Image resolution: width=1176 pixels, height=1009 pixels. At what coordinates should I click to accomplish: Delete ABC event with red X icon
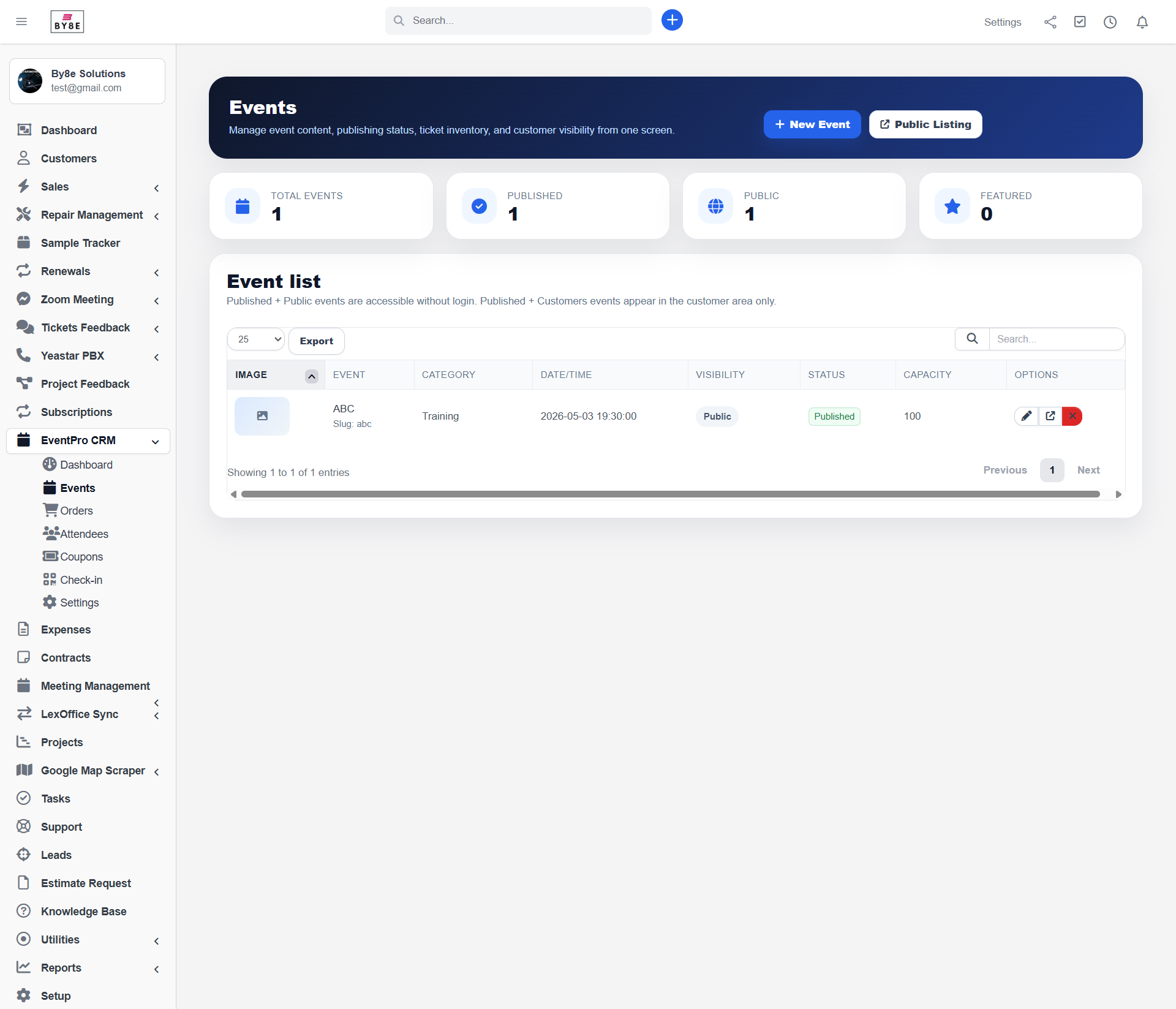(x=1072, y=416)
